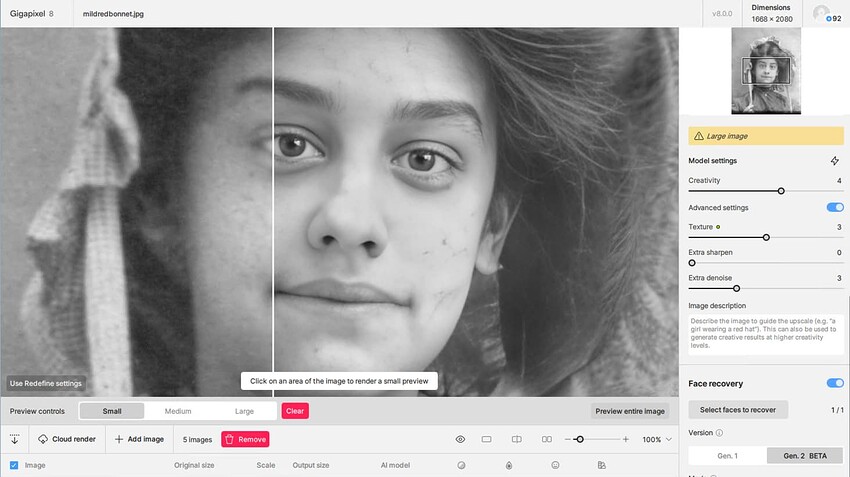Screen dimensions: 850x477
Task: Switch to split slider view icon
Action: pos(517,439)
